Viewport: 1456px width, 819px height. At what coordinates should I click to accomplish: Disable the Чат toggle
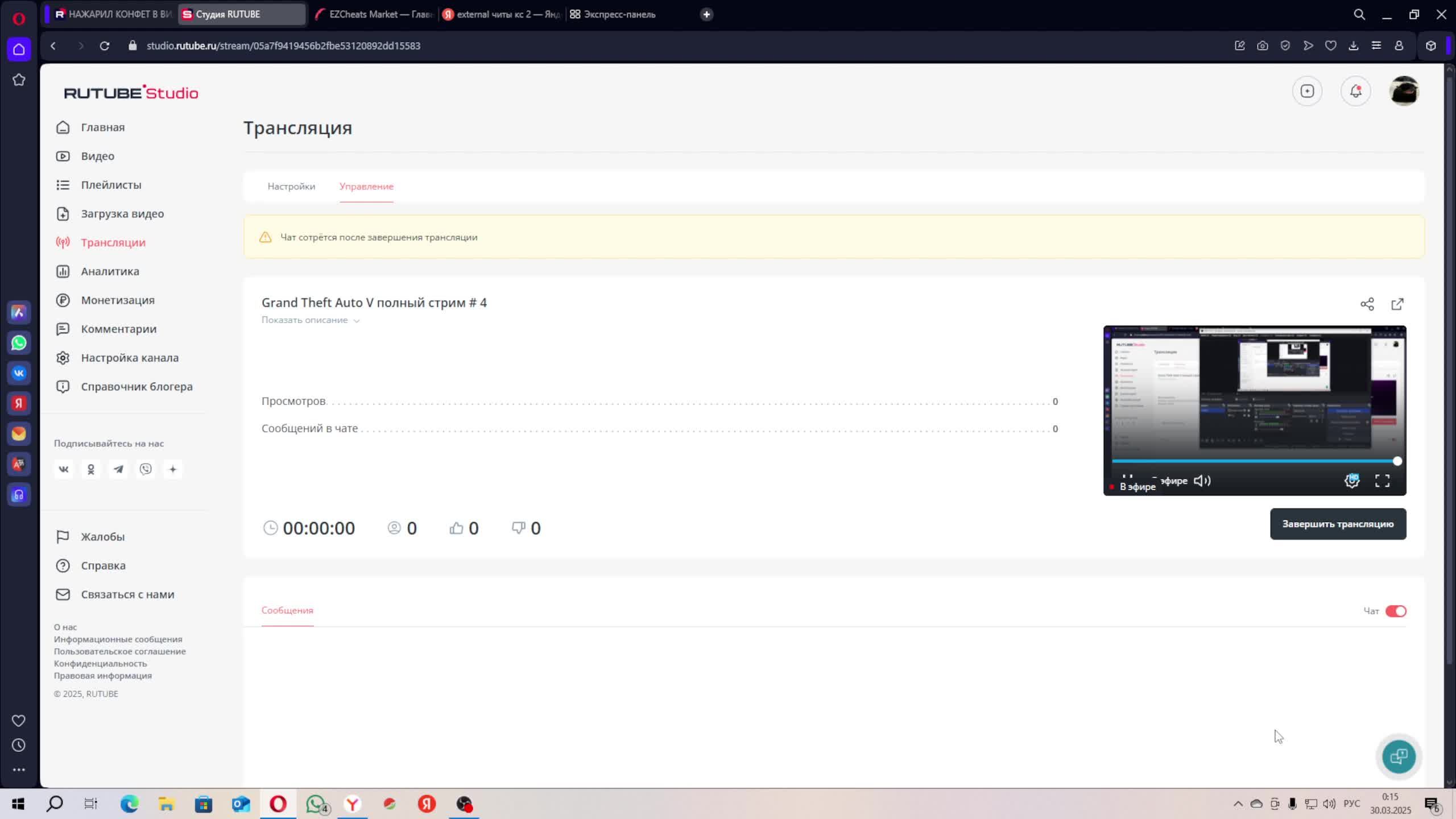pos(1395,611)
